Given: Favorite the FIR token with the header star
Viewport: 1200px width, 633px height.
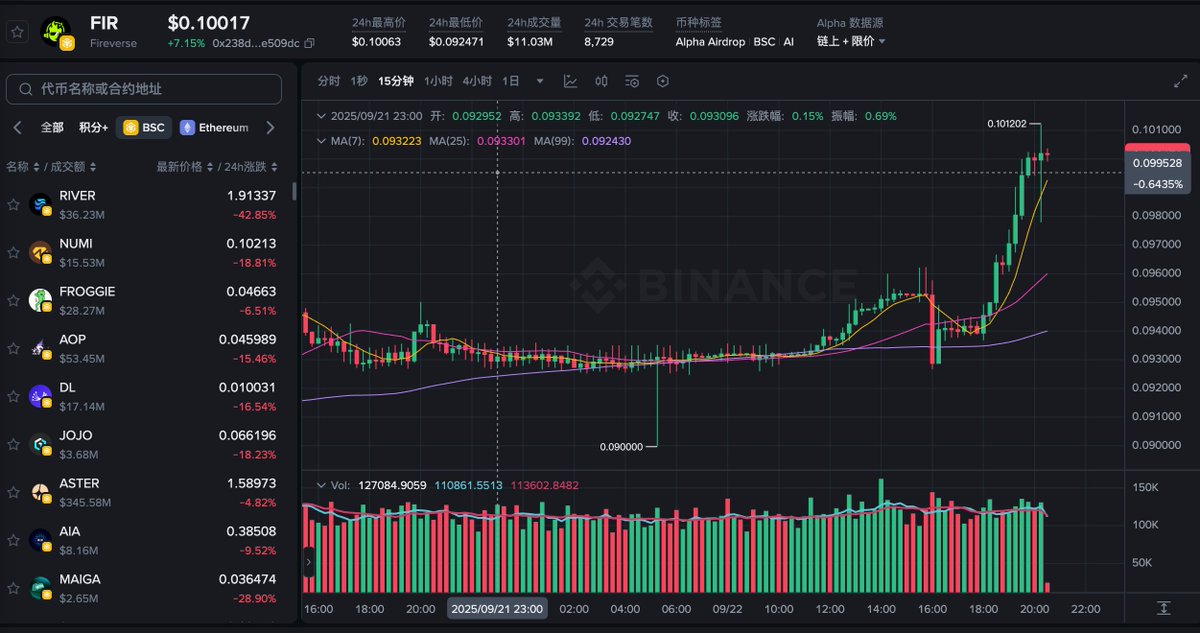Looking at the screenshot, I should click(17, 32).
